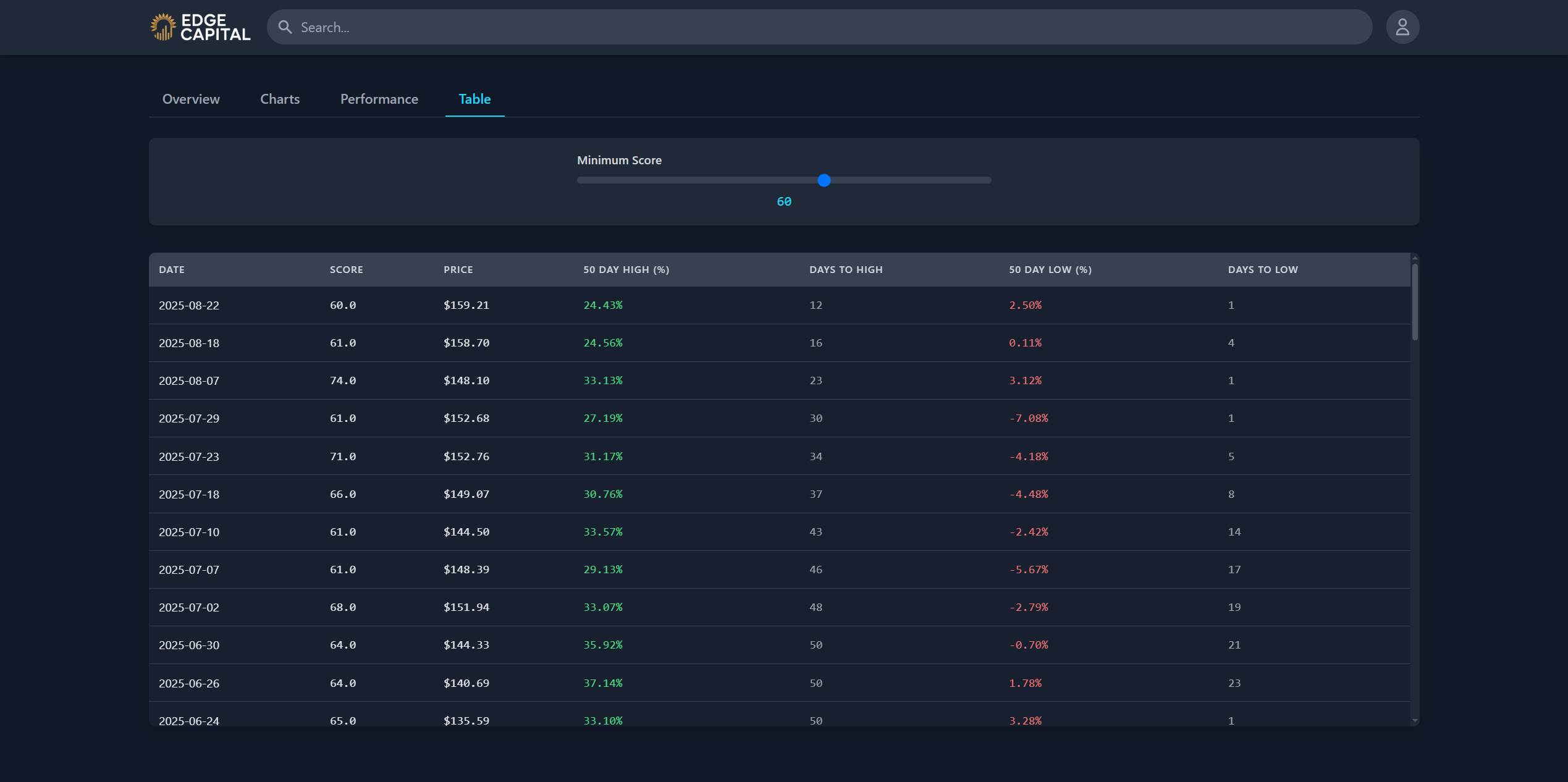The image size is (1568, 782).
Task: Click the table scrollbar down arrow
Action: 1415,721
